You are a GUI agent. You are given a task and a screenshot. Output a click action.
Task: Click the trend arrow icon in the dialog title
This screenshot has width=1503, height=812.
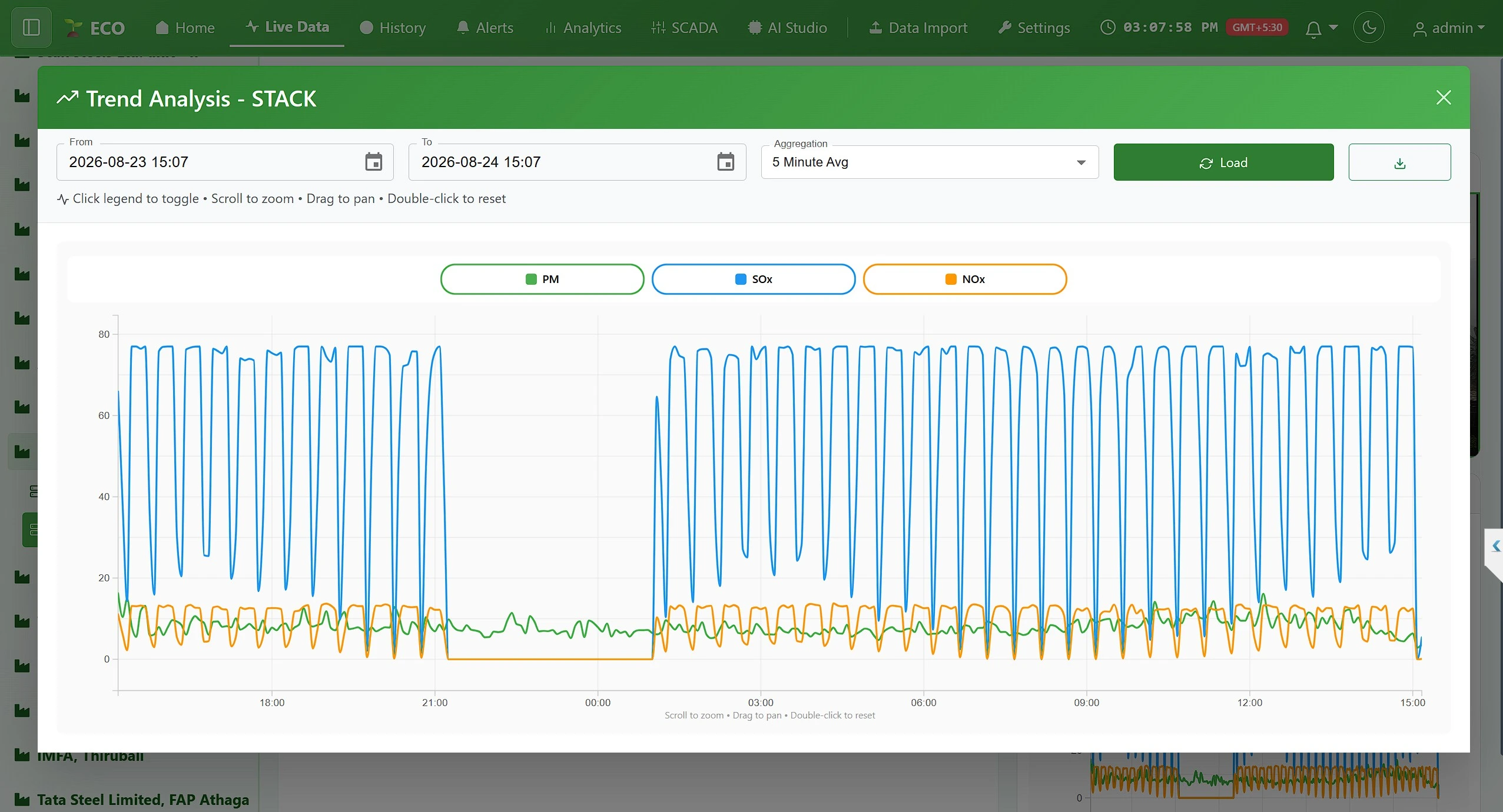(x=67, y=98)
